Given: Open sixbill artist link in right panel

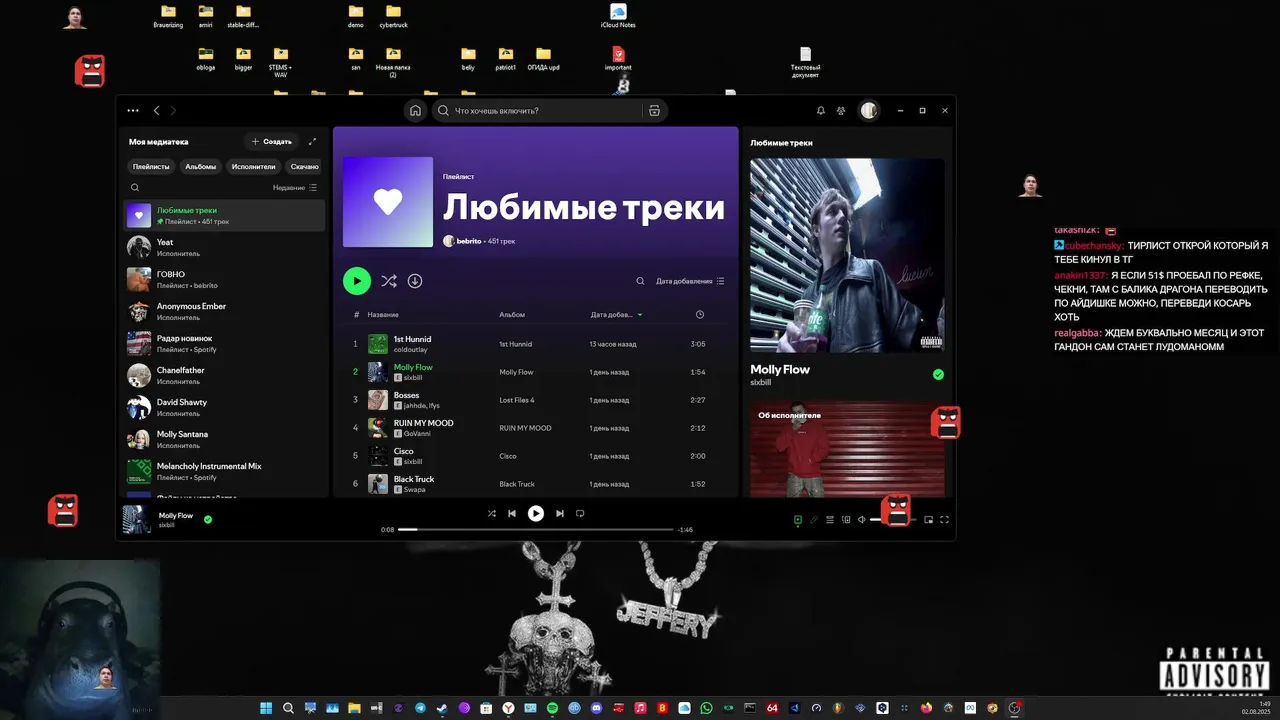Looking at the screenshot, I should pos(761,382).
